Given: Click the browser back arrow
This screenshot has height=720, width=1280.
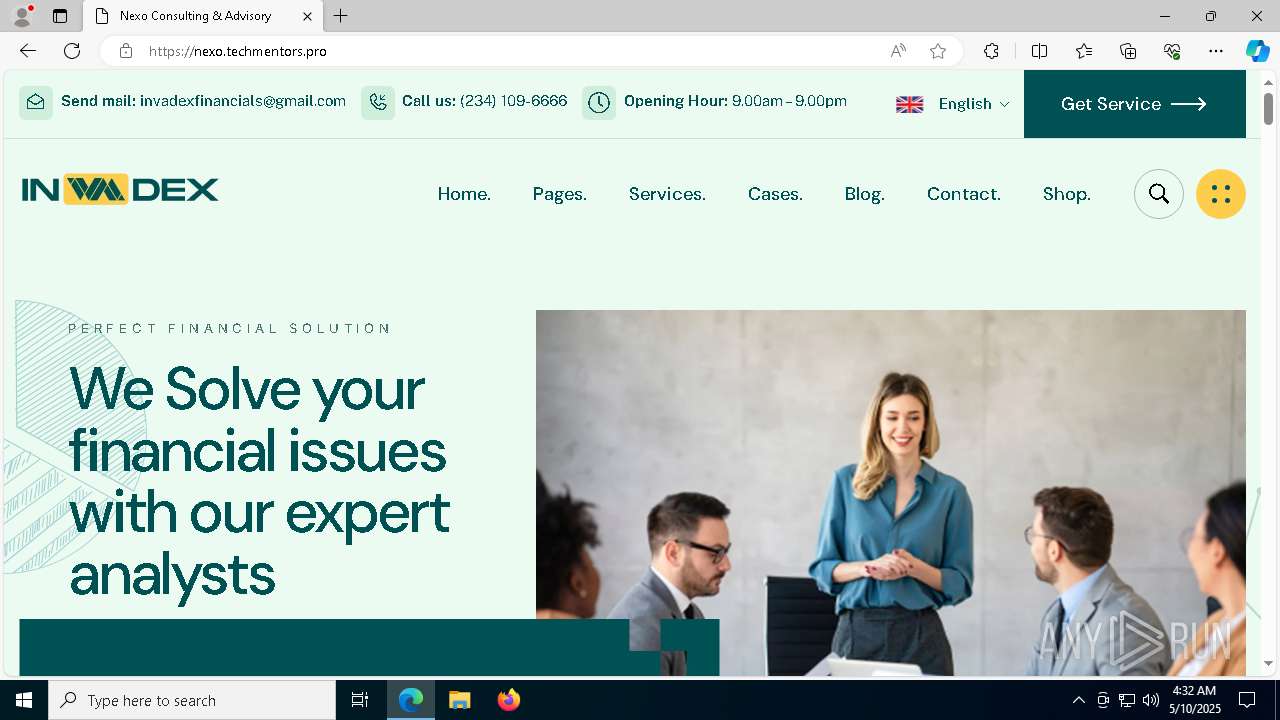Looking at the screenshot, I should point(28,51).
